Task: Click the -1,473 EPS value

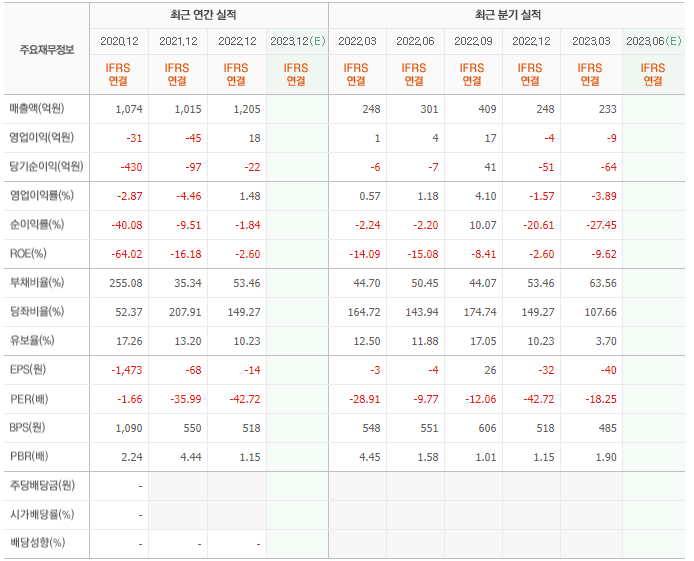Action: point(127,370)
